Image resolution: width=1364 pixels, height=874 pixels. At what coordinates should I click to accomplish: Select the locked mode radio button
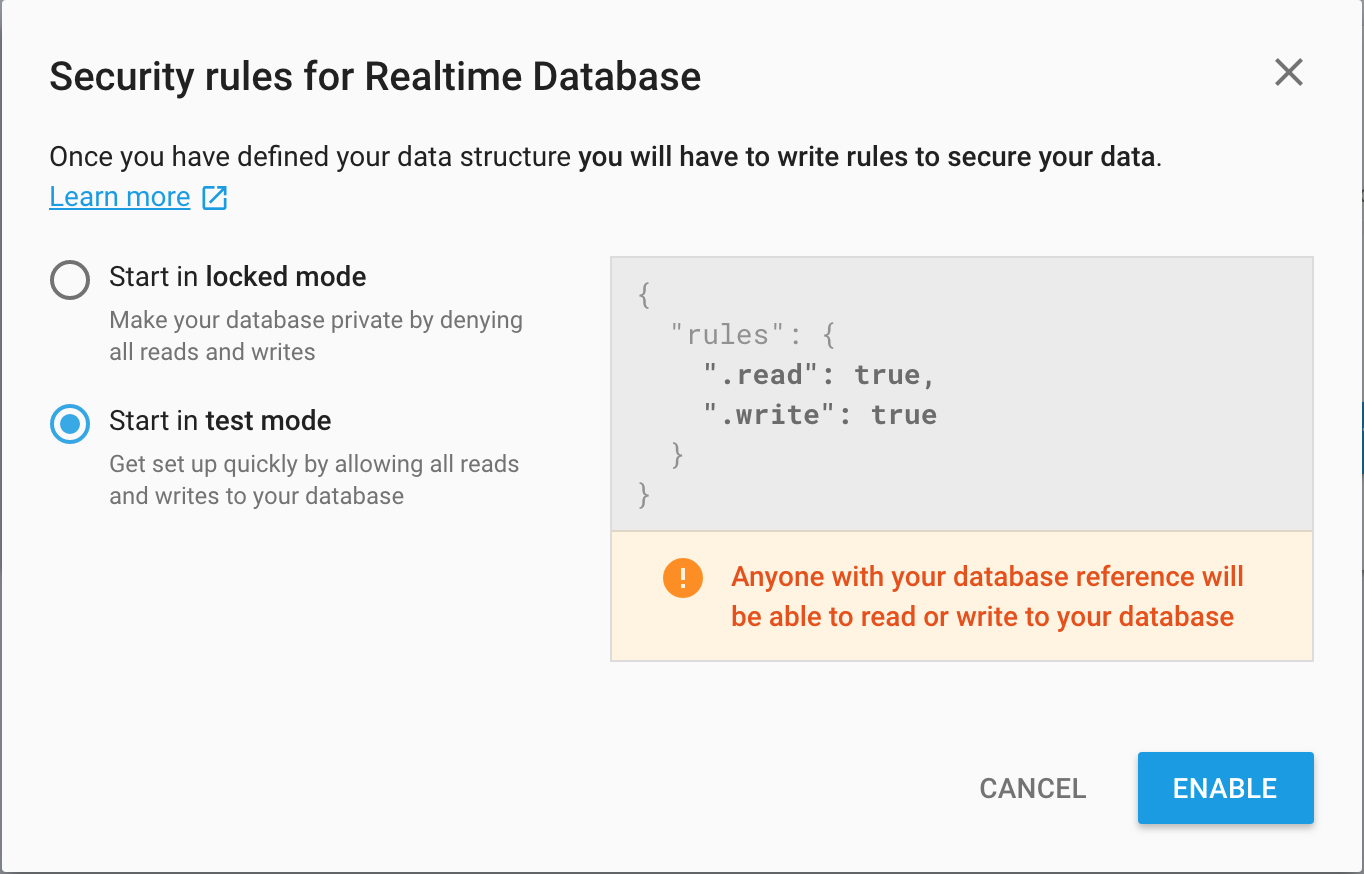click(x=70, y=280)
